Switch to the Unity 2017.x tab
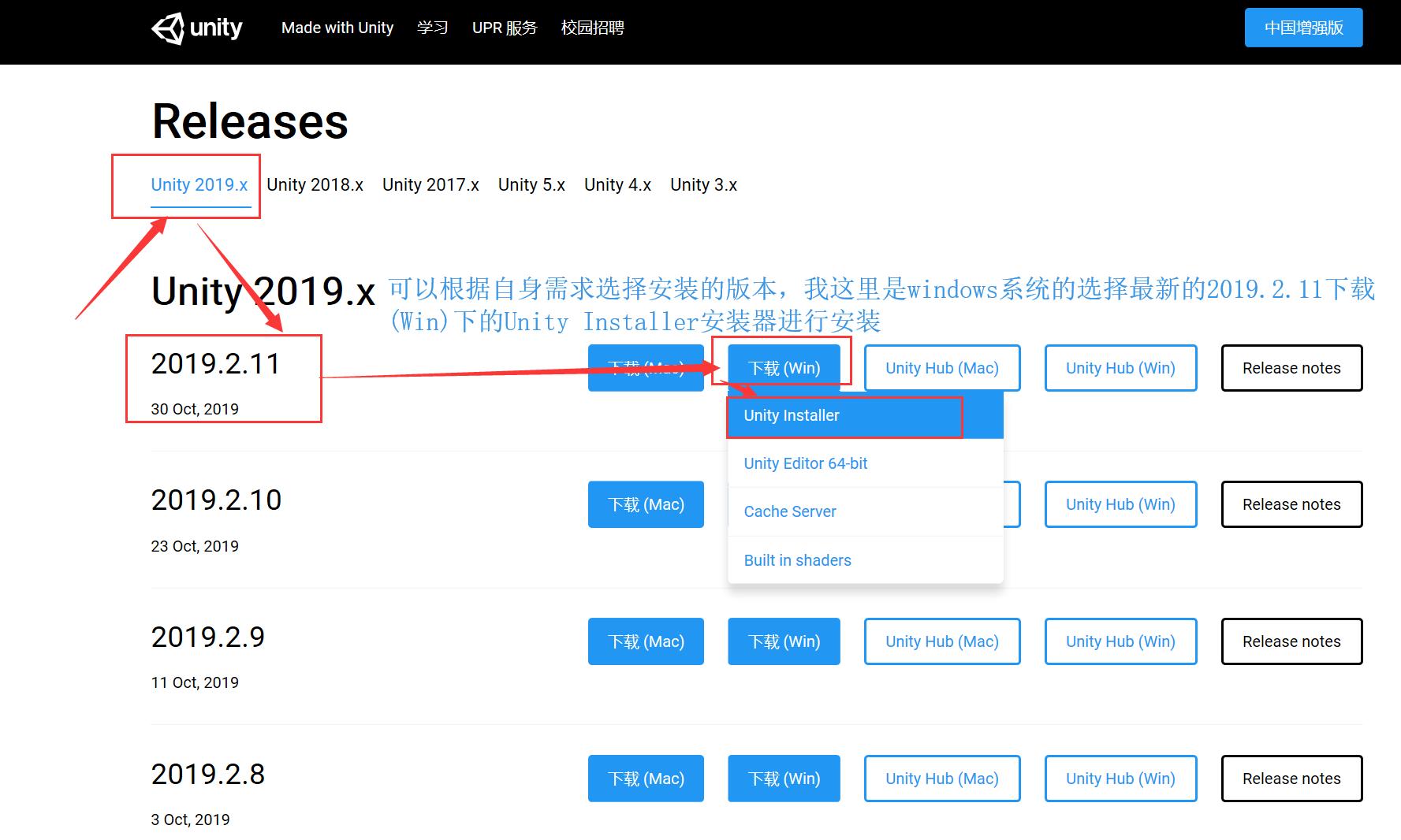 coord(430,184)
